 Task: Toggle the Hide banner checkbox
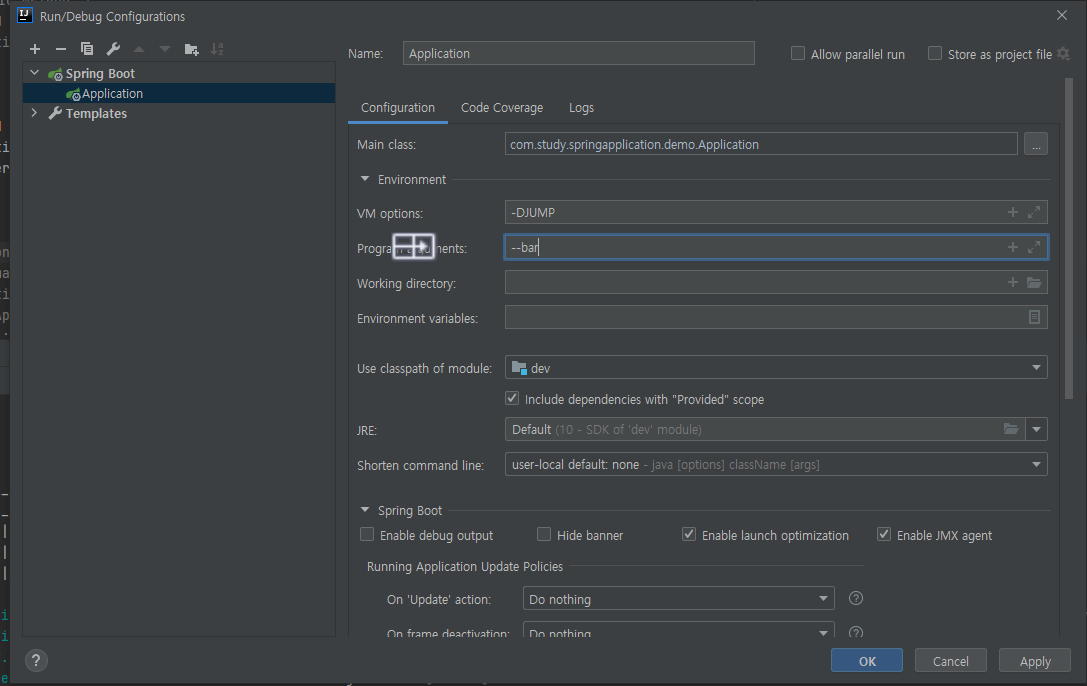(544, 534)
